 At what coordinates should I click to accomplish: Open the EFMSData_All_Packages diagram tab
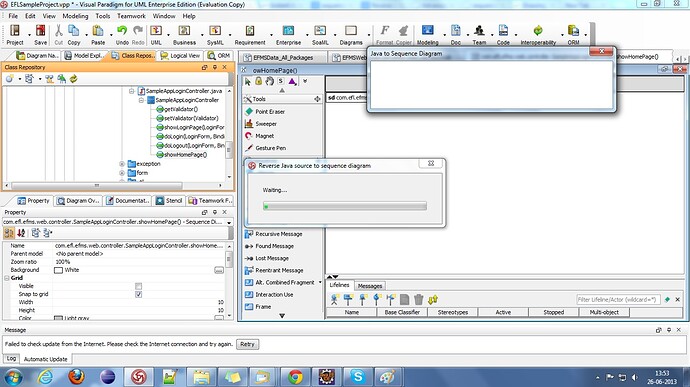click(283, 57)
